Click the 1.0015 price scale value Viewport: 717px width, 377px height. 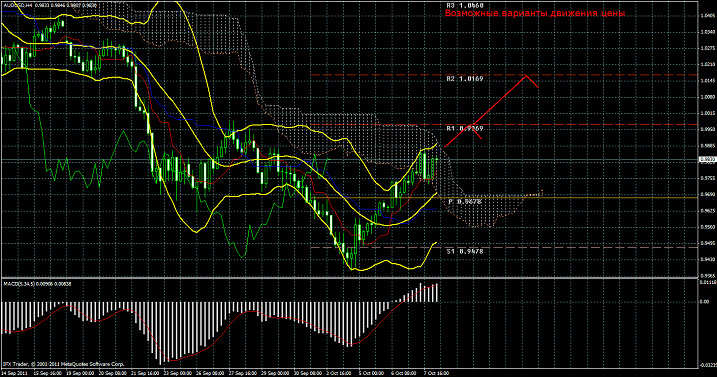708,113
